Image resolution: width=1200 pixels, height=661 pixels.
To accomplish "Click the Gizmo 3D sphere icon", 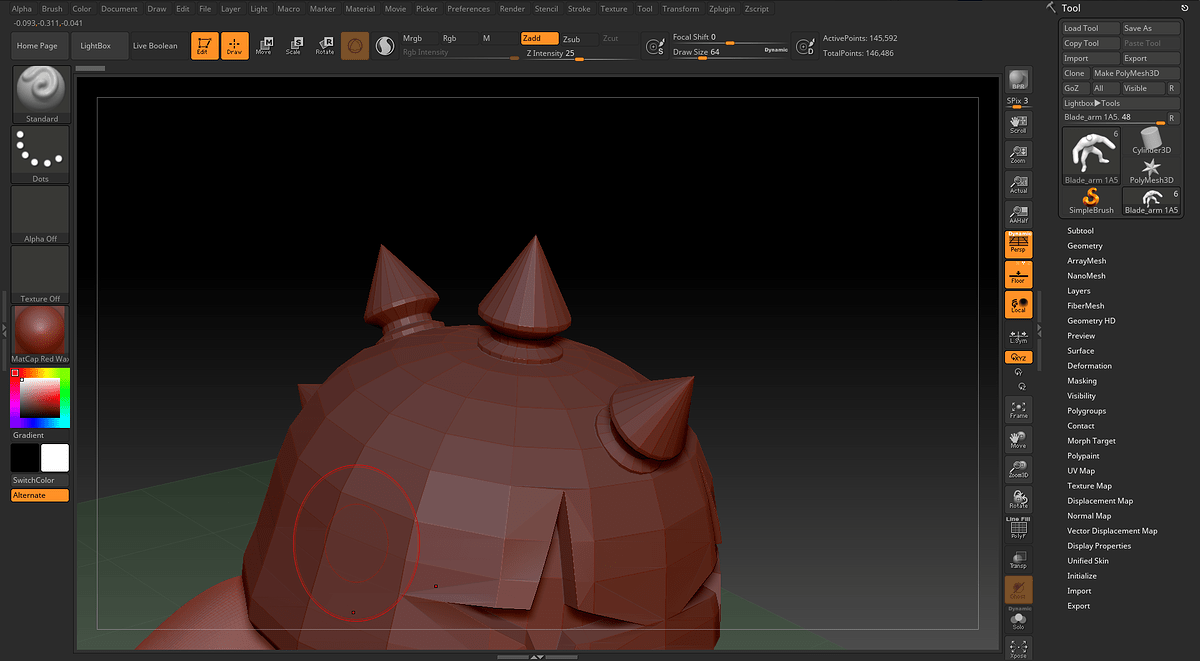I will click(355, 45).
